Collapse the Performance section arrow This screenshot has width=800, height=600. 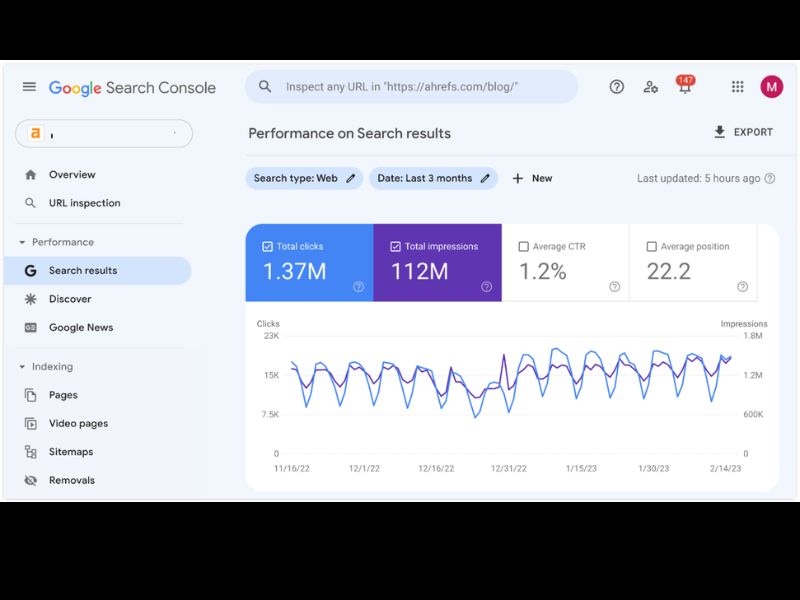click(22, 242)
